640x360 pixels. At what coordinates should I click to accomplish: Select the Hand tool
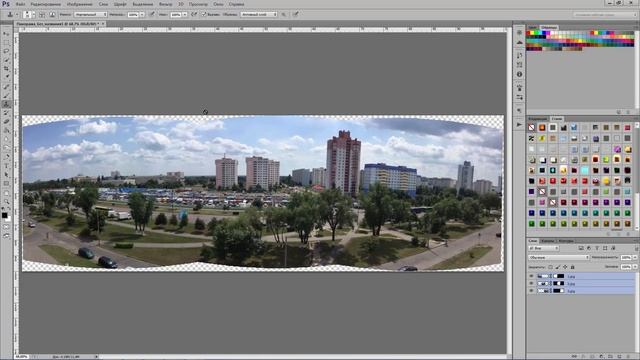click(6, 192)
